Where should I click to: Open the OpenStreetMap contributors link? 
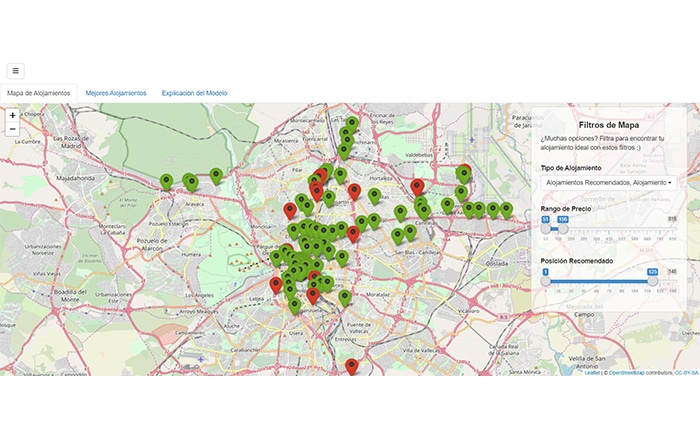(x=628, y=372)
